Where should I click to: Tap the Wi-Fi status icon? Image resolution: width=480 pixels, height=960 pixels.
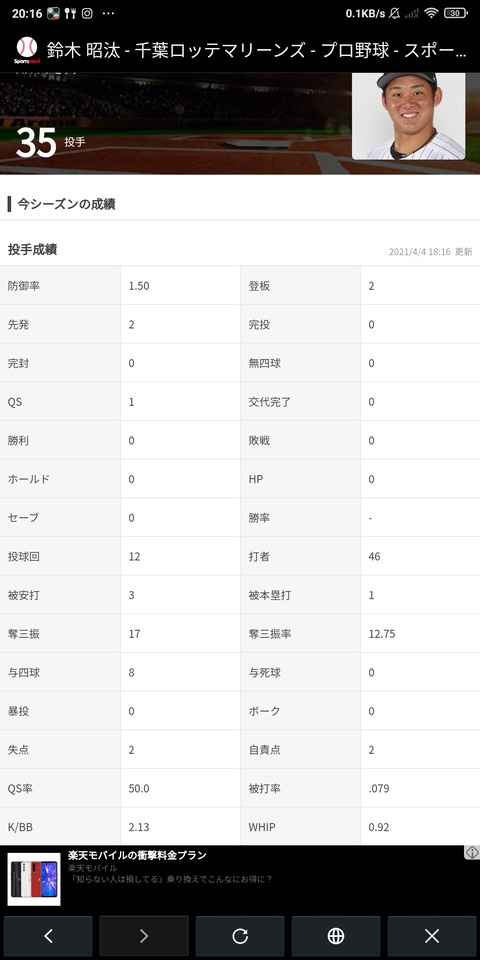tap(431, 13)
